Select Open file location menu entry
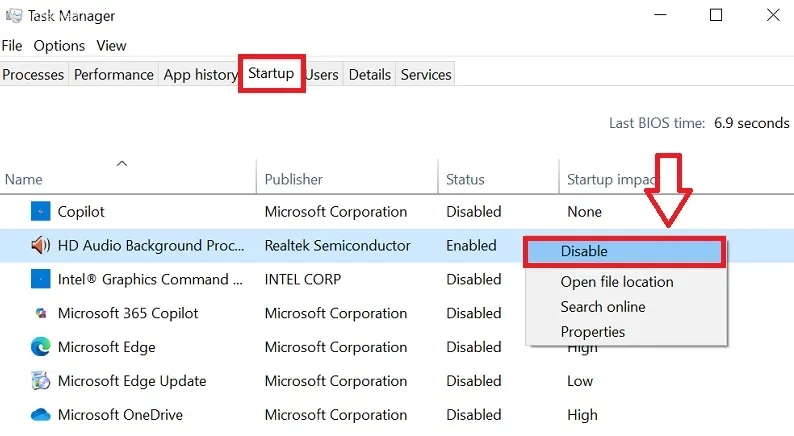 [617, 282]
